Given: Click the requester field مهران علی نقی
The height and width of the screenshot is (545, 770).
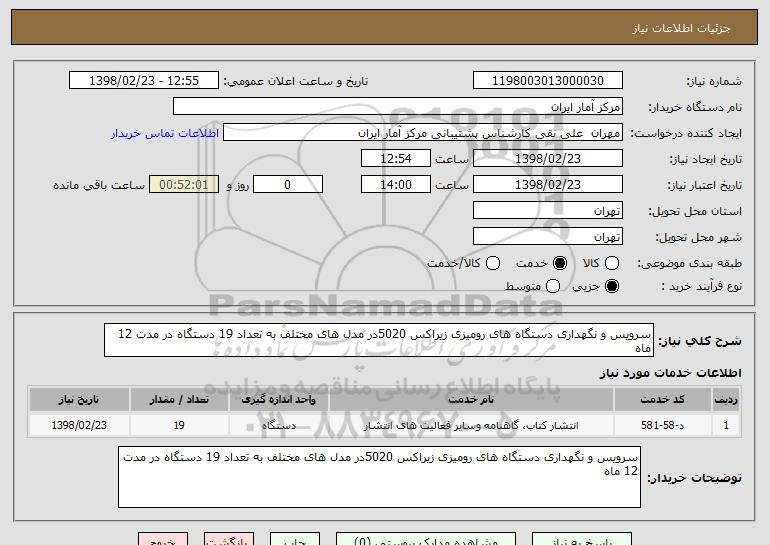Looking at the screenshot, I should coord(423,133).
